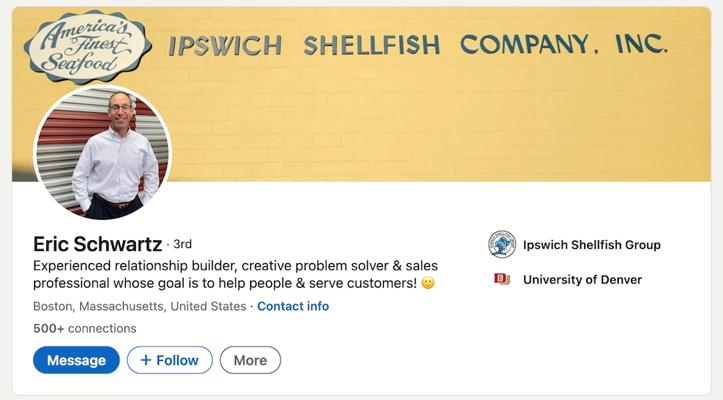This screenshot has width=723, height=400.
Task: Click Eric Schwartz's profile photo
Action: (103, 153)
